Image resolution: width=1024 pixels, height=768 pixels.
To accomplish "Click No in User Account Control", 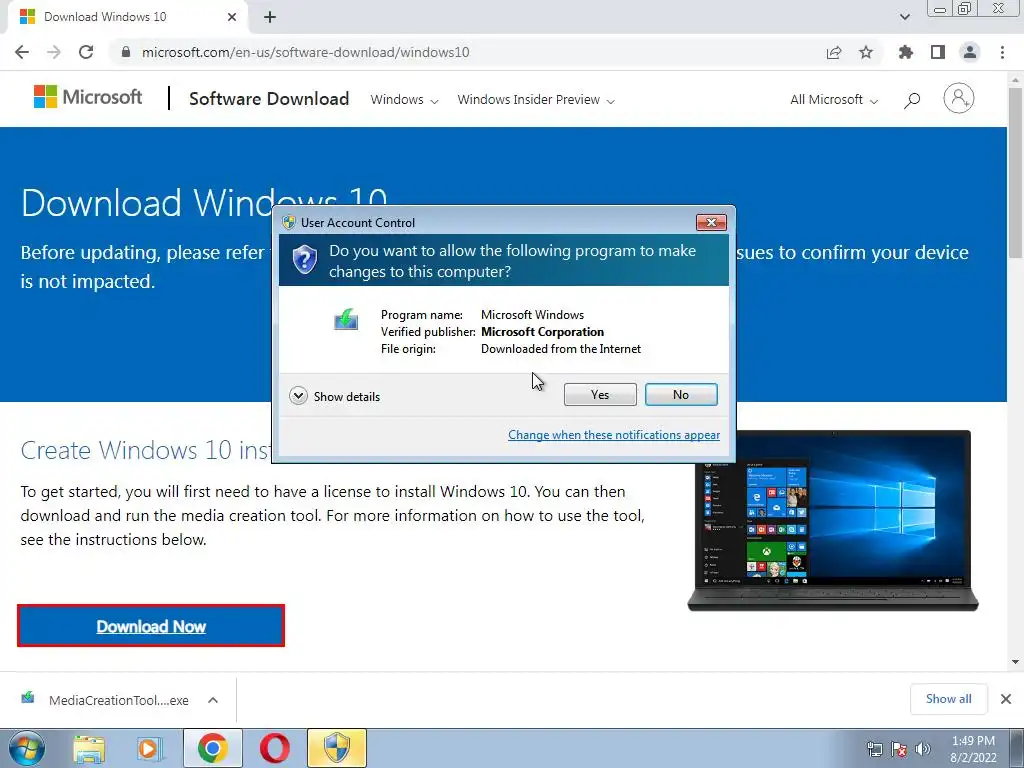I will click(x=681, y=394).
